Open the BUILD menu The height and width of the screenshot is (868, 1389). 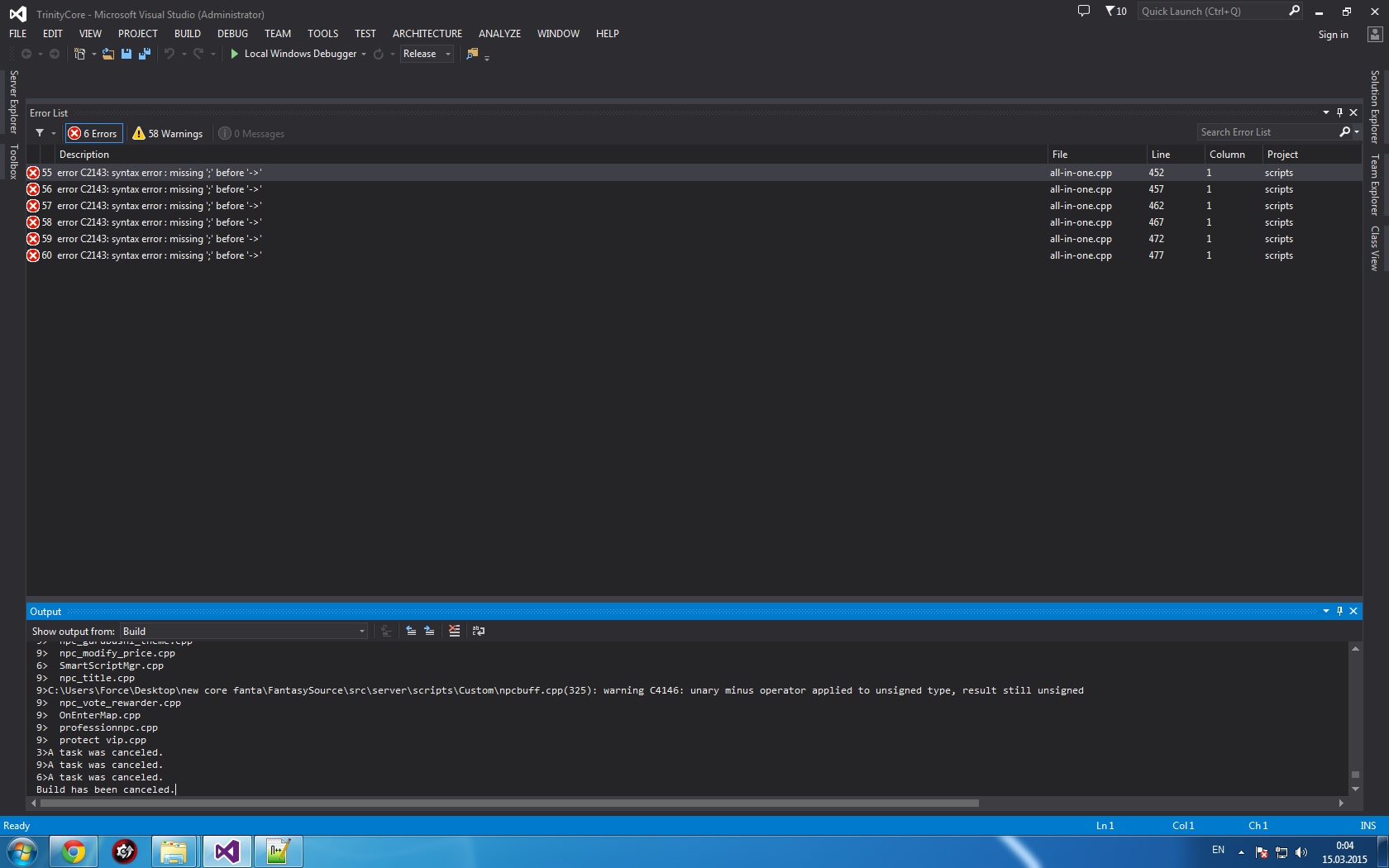(x=188, y=34)
